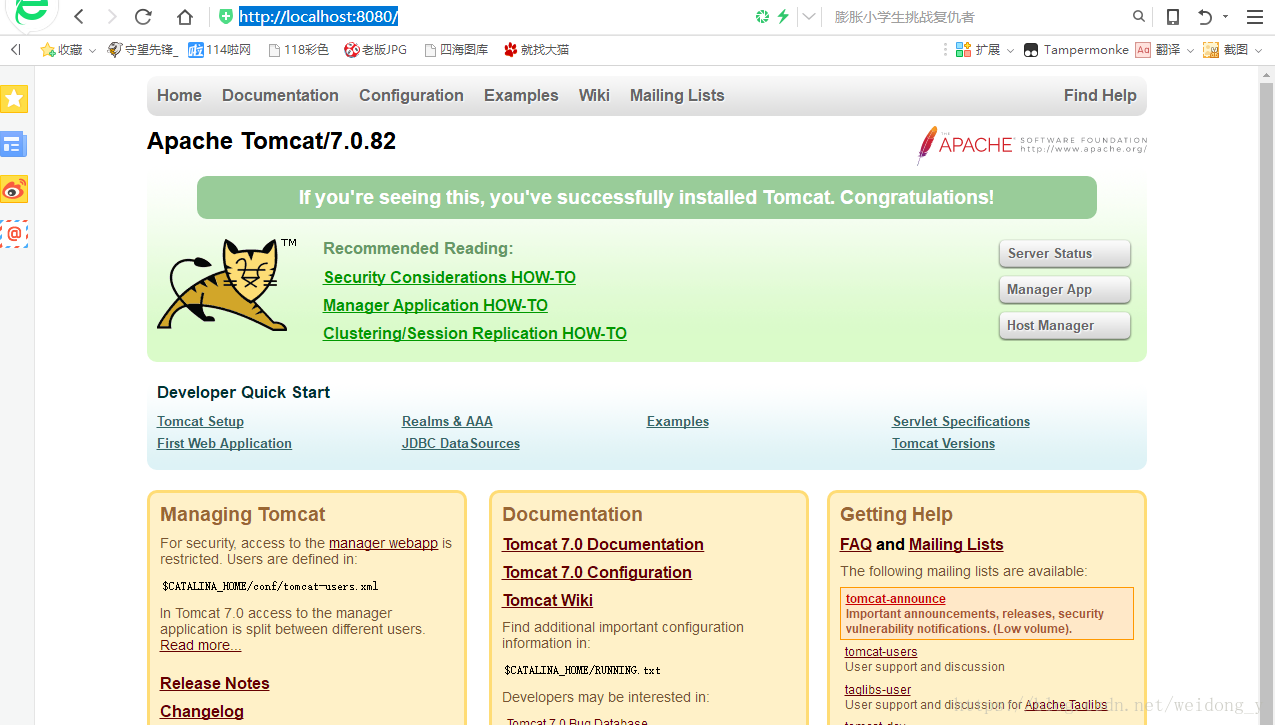
Task: Open the Tomcat 7.0 Documentation link
Action: pos(603,544)
